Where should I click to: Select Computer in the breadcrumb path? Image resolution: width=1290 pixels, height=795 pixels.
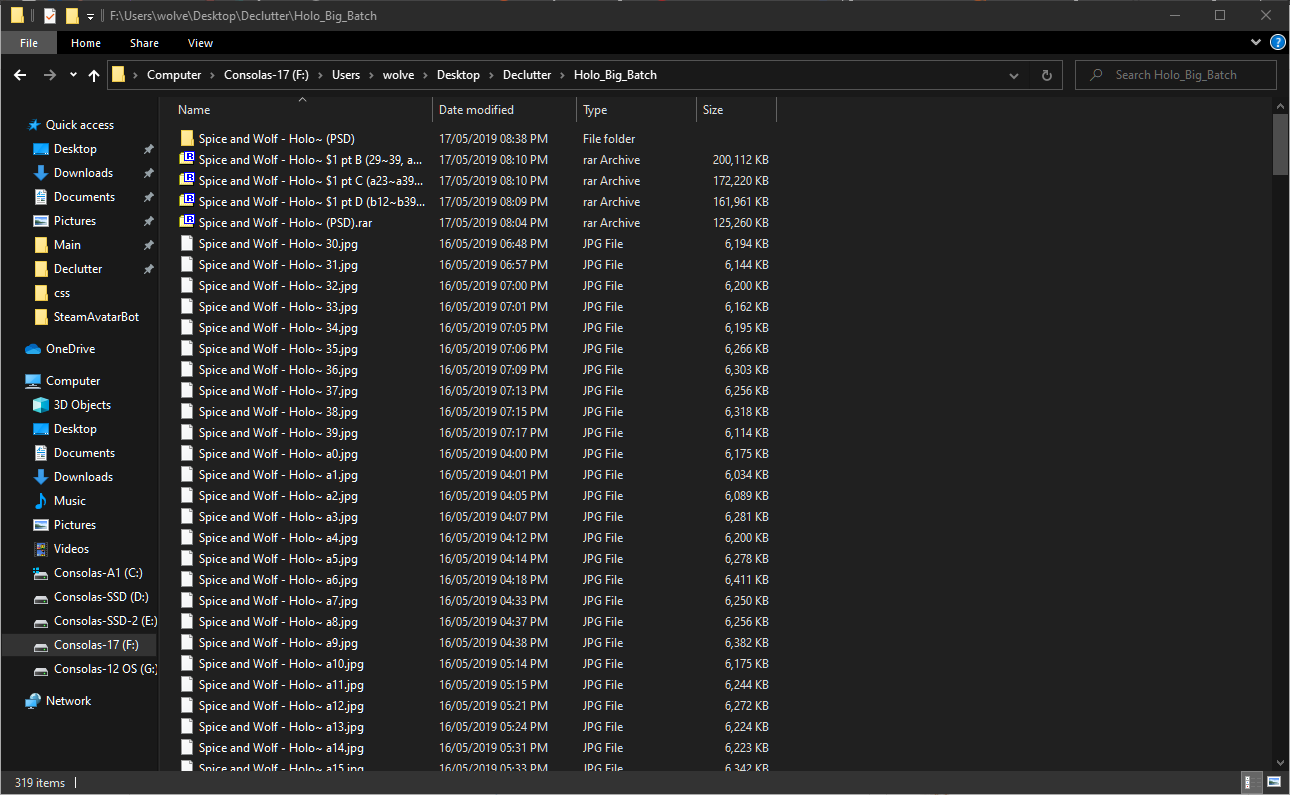(174, 75)
